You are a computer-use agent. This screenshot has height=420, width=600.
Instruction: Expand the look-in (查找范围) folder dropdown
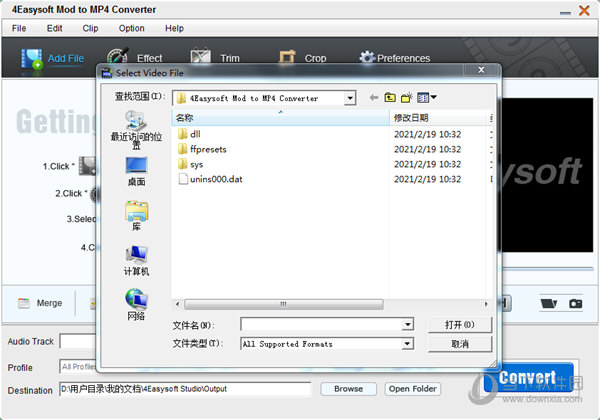click(x=350, y=98)
